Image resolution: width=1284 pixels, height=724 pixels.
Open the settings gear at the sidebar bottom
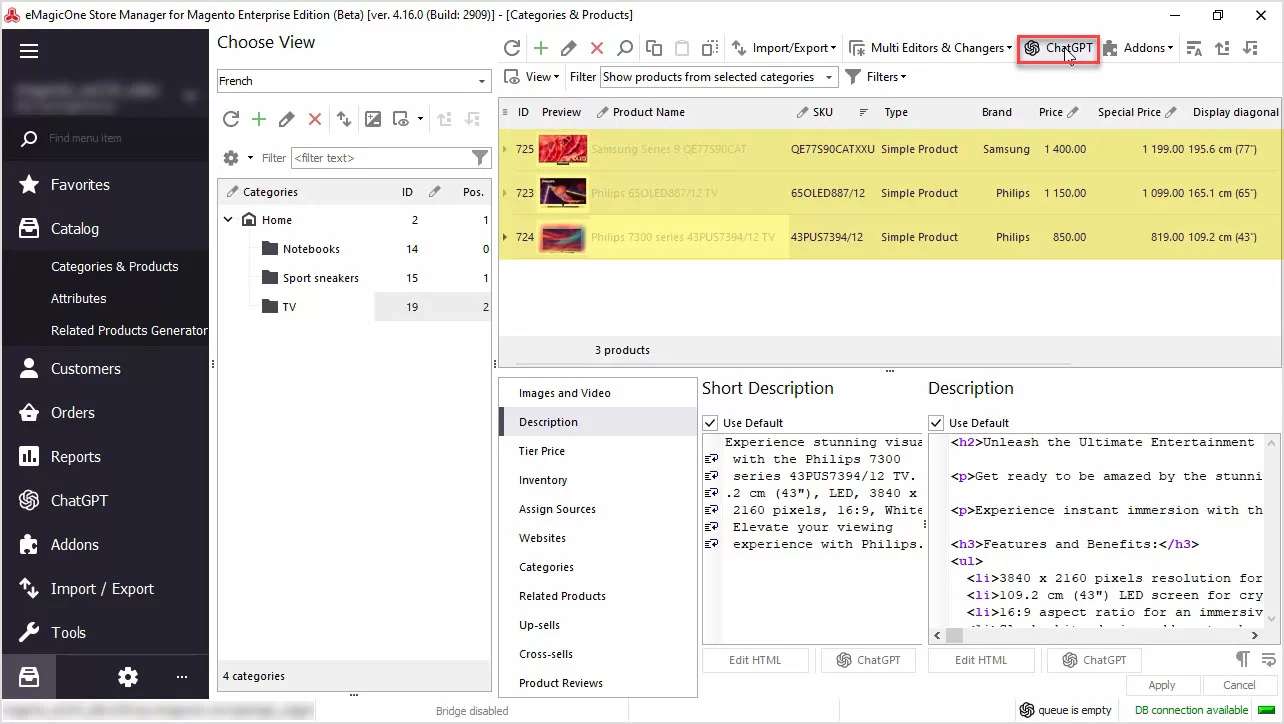[128, 677]
